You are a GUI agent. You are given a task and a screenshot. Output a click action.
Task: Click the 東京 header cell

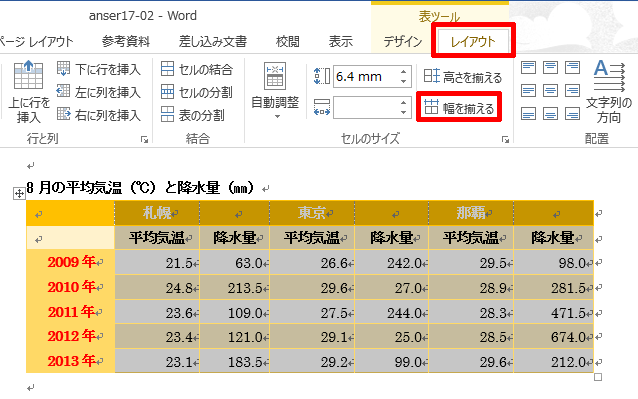click(312, 213)
